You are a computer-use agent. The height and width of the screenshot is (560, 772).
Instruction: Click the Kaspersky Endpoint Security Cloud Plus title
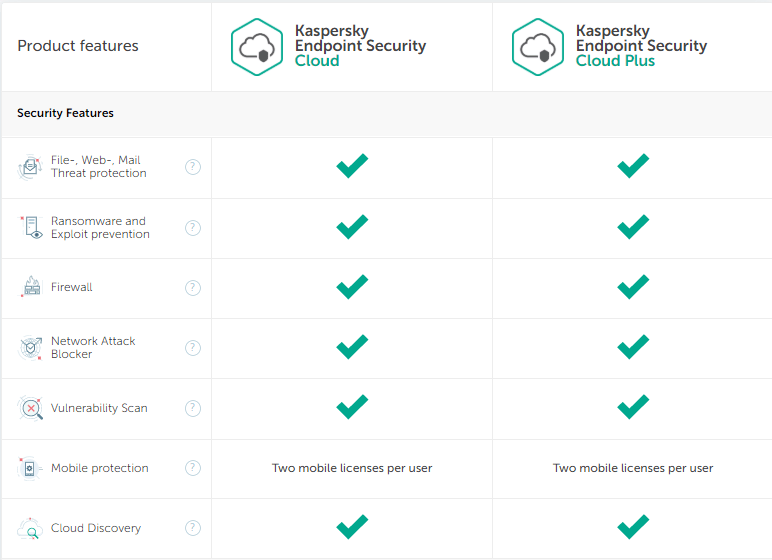(642, 45)
